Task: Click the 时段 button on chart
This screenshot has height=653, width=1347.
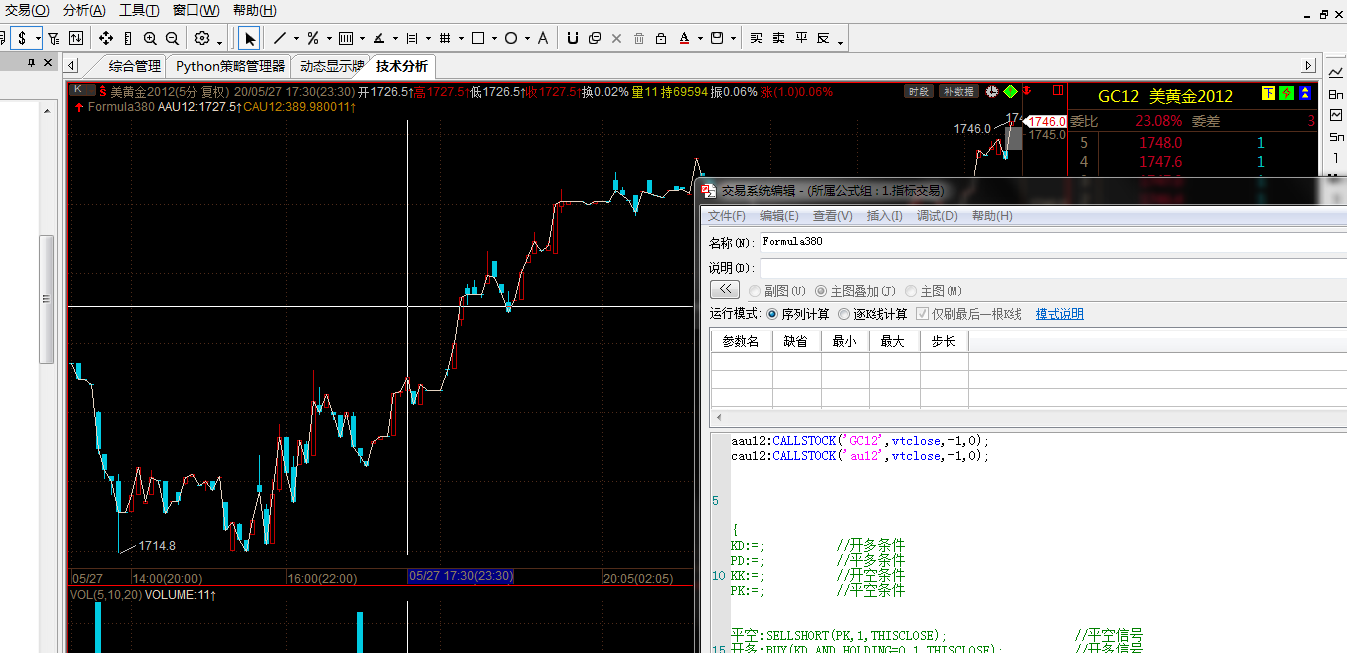Action: 919,92
